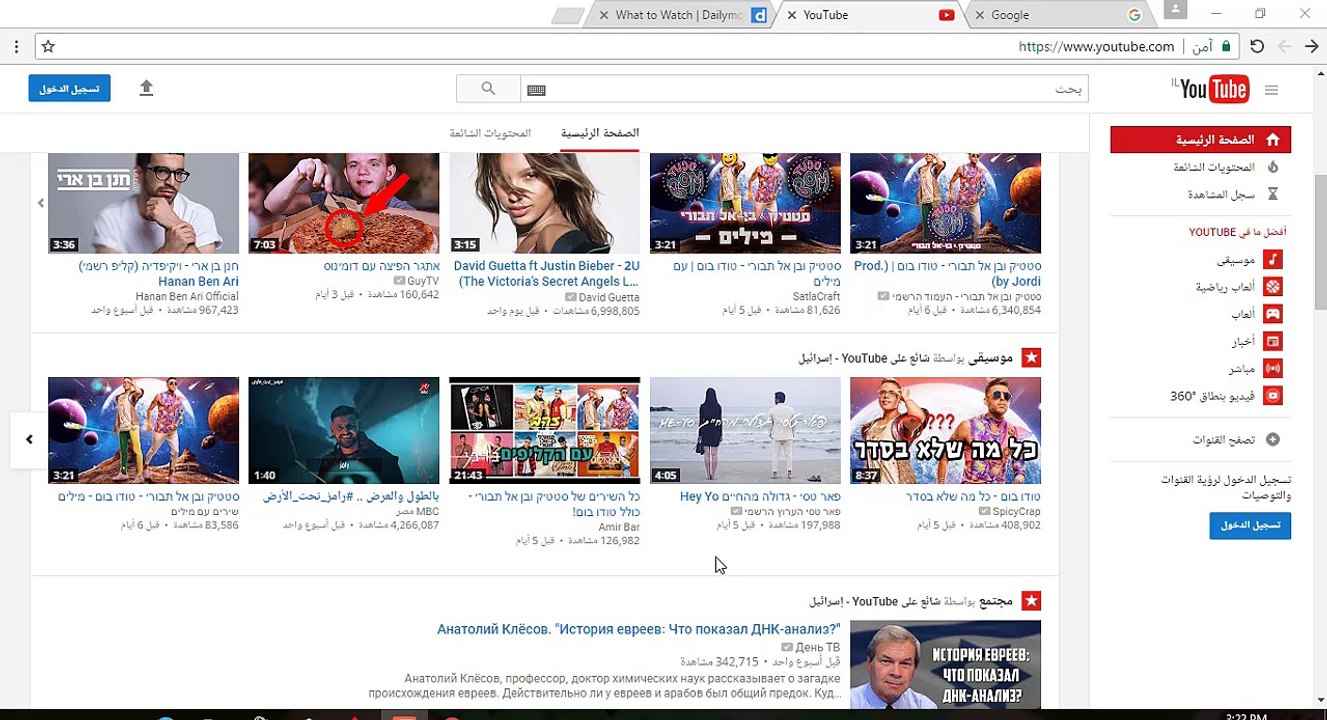Viewport: 1327px width, 720px height.
Task: Click the browser address bar URL
Action: pos(1096,47)
